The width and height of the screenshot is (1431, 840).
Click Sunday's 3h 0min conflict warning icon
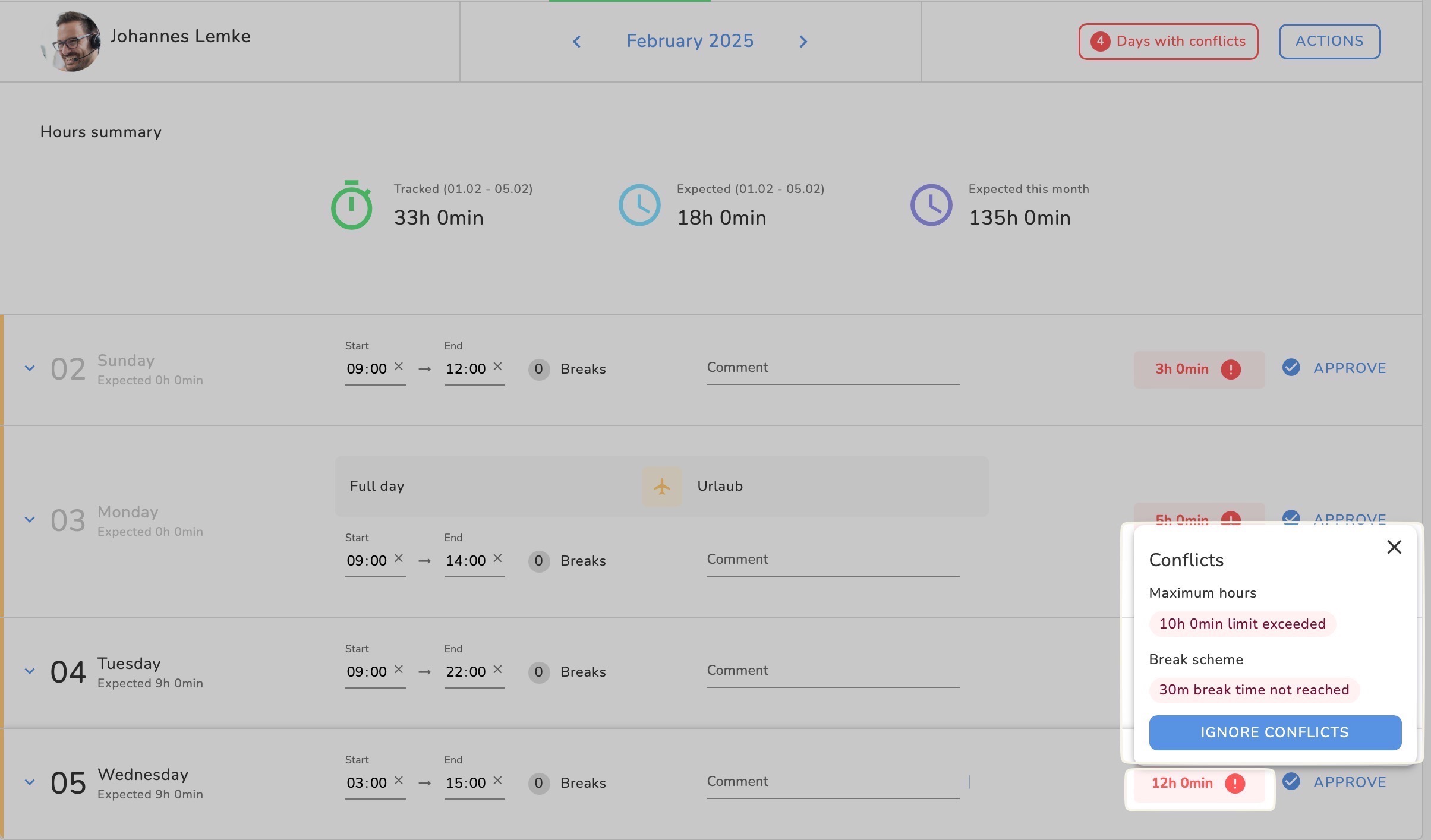(x=1230, y=370)
